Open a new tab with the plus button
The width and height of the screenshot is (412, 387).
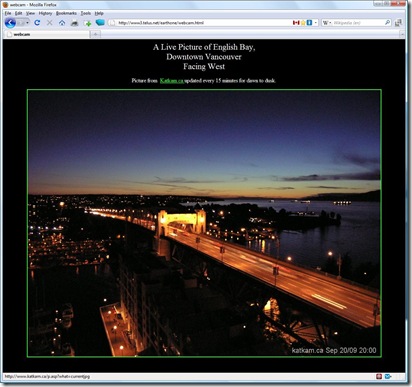[95, 34]
